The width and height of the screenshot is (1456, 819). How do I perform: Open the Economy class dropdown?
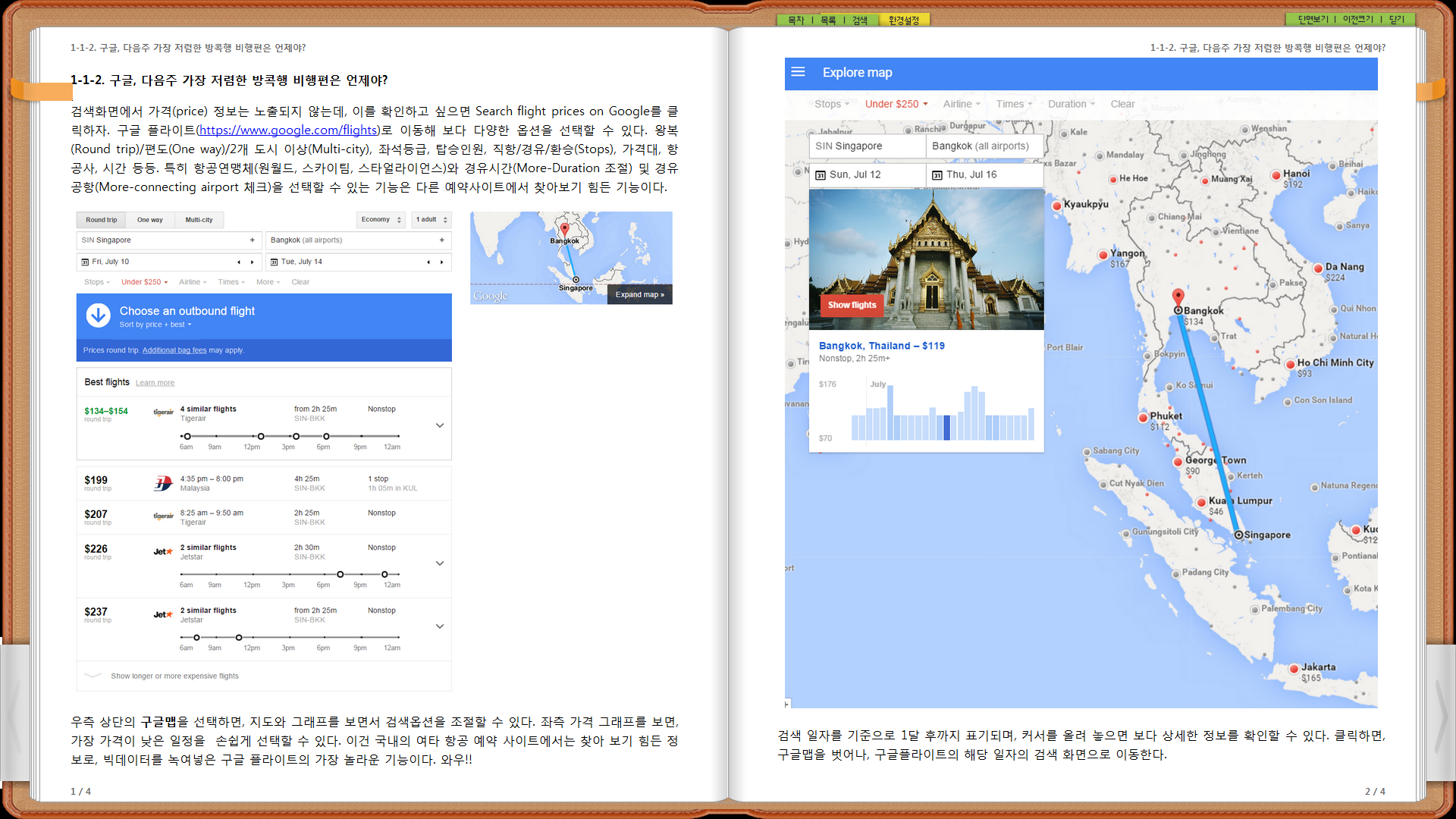click(381, 220)
